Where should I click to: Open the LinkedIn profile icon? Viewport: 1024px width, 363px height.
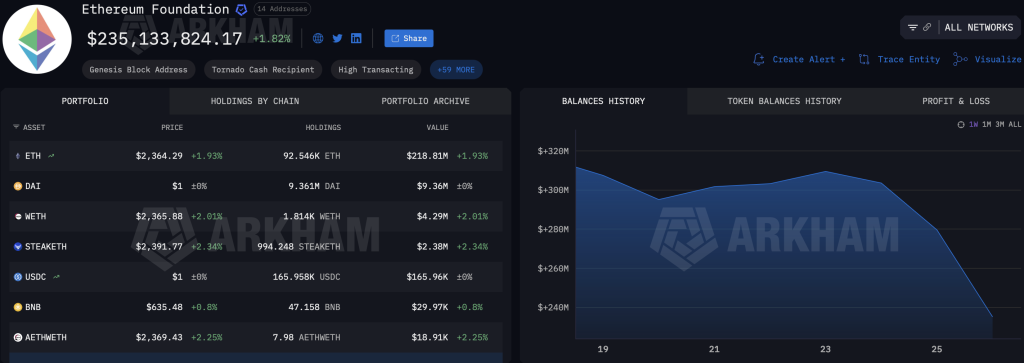pos(356,39)
